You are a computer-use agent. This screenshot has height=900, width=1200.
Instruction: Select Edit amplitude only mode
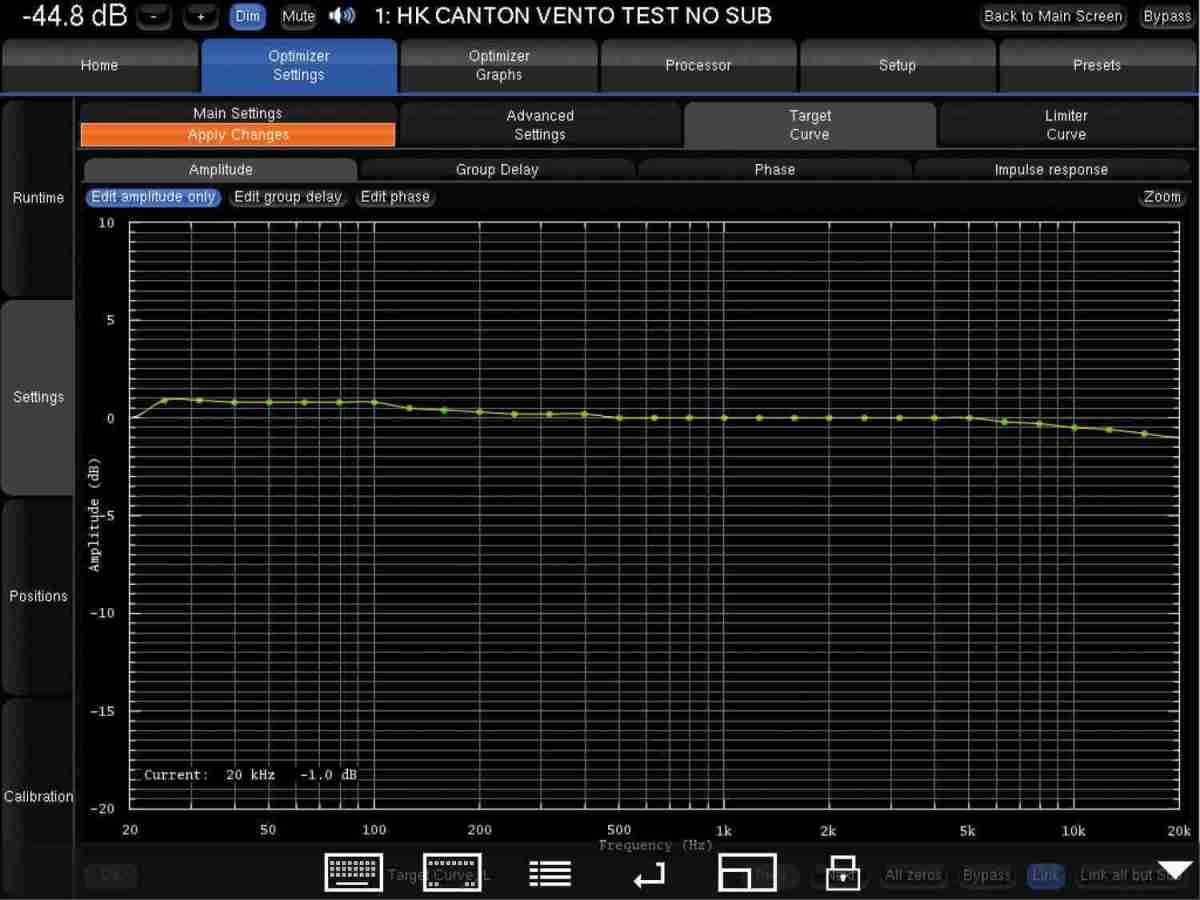click(x=153, y=197)
